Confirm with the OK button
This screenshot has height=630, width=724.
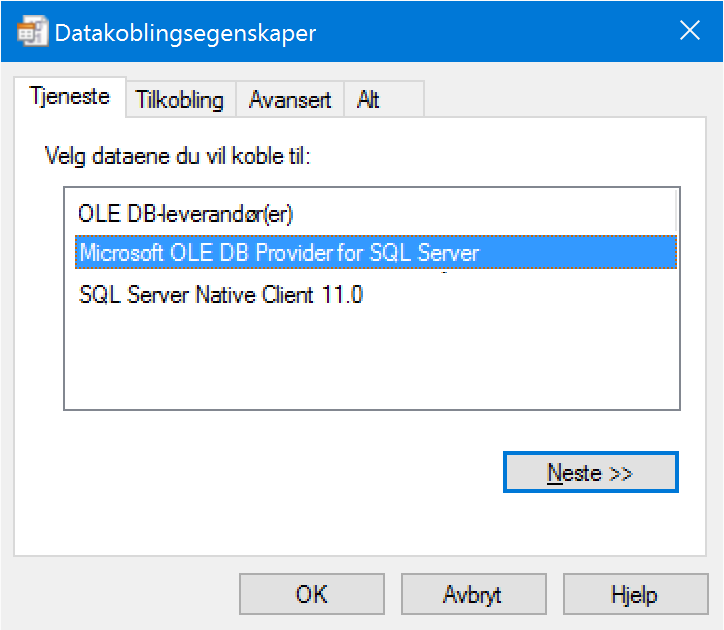(x=312, y=594)
